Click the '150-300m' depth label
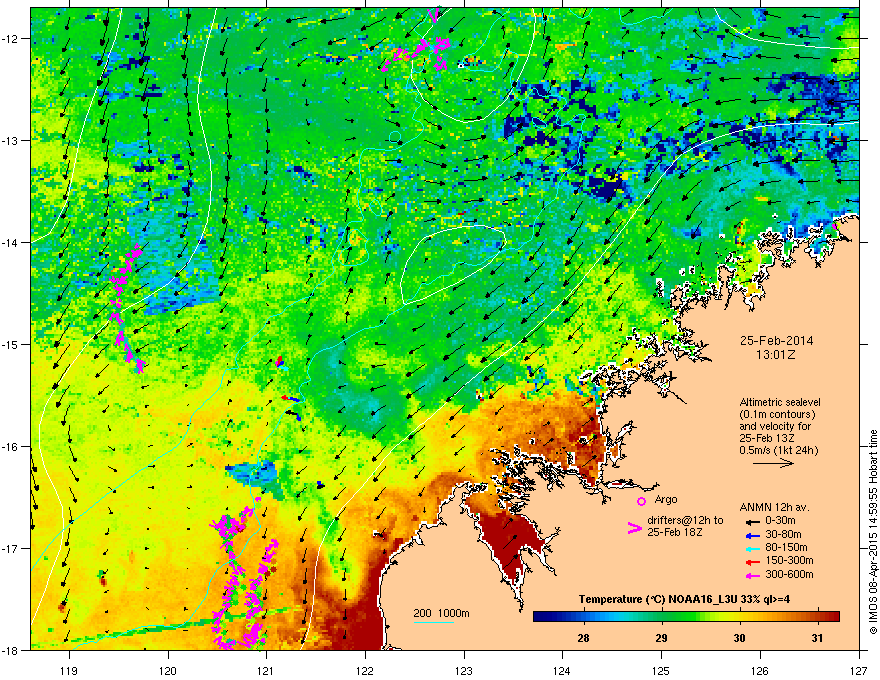Screen dimensions: 880x680 [x=789, y=560]
